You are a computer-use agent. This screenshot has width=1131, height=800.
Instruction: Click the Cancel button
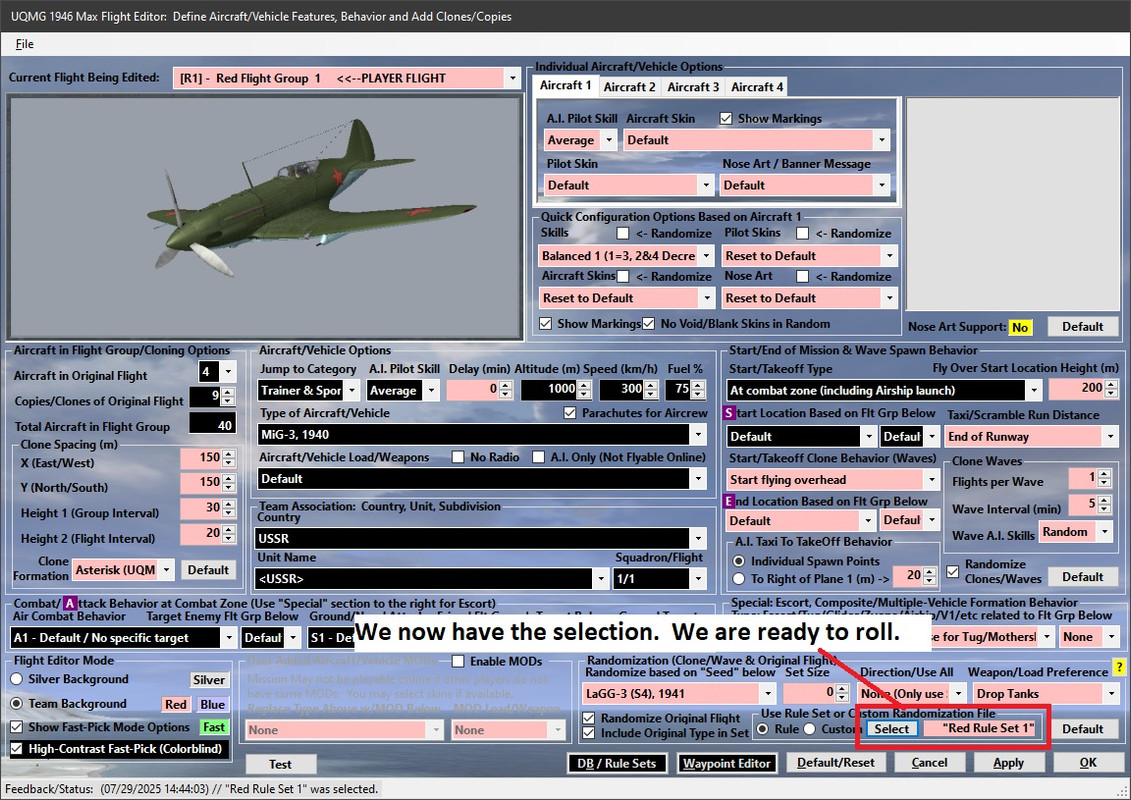(928, 762)
